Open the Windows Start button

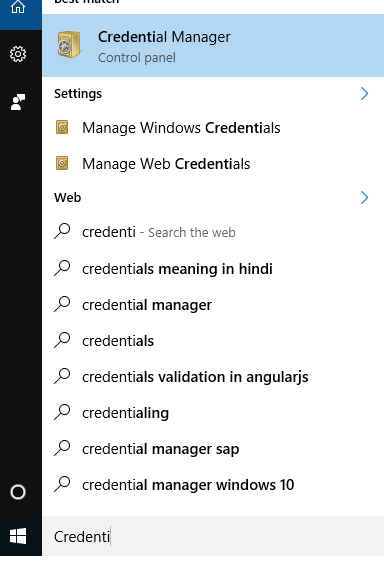pyautogui.click(x=18, y=536)
